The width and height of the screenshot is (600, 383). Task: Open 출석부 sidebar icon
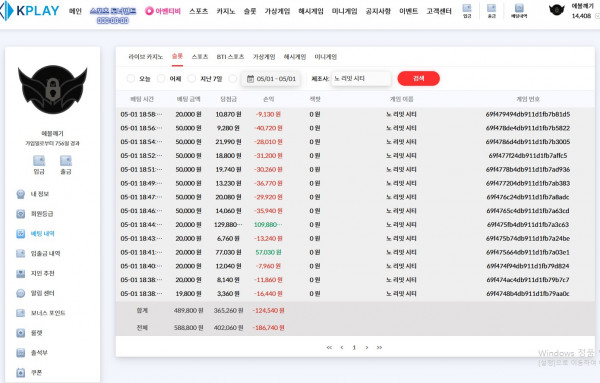[21, 353]
